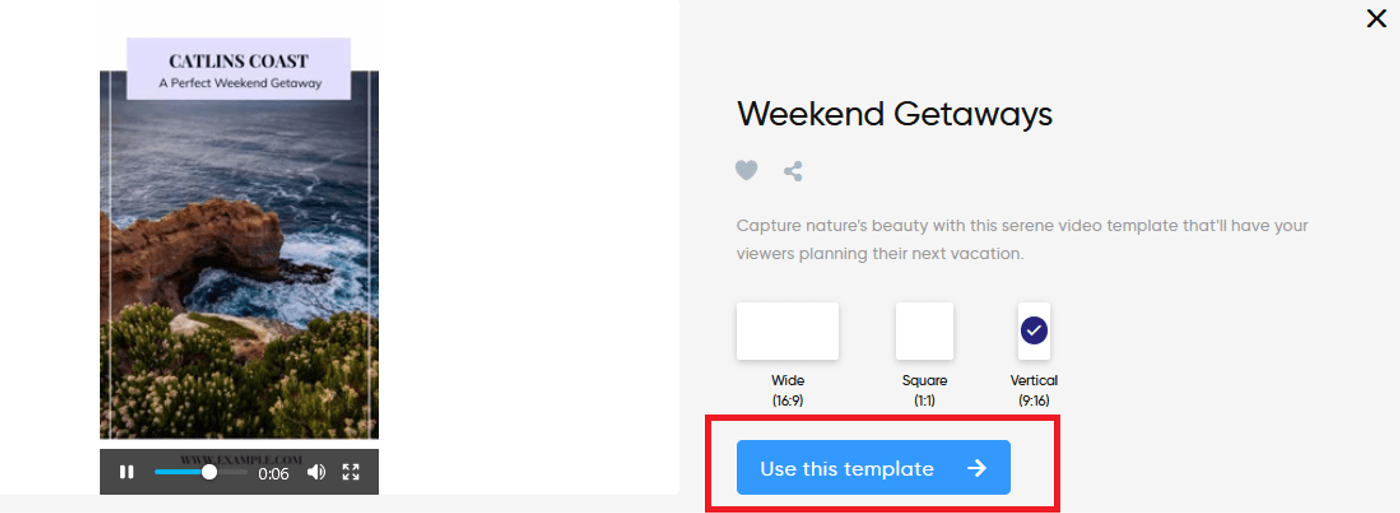Image resolution: width=1400 pixels, height=513 pixels.
Task: Click the Square (1:1) label
Action: pos(924,390)
